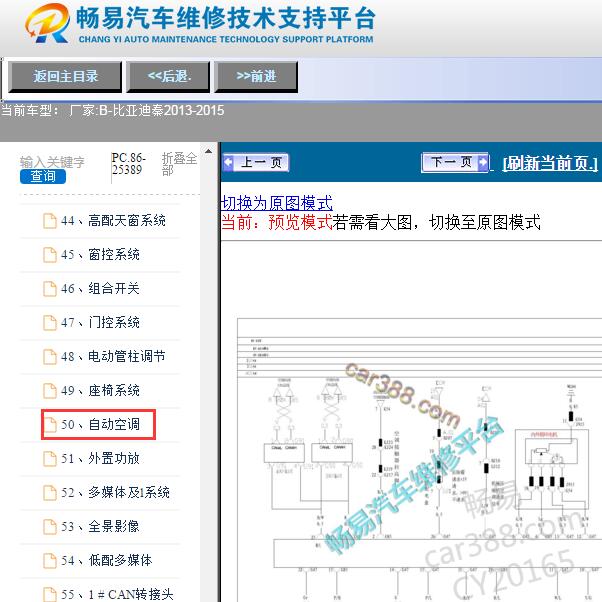Click document icon beside 48、电动管柱调节
The image size is (602, 602).
50,357
